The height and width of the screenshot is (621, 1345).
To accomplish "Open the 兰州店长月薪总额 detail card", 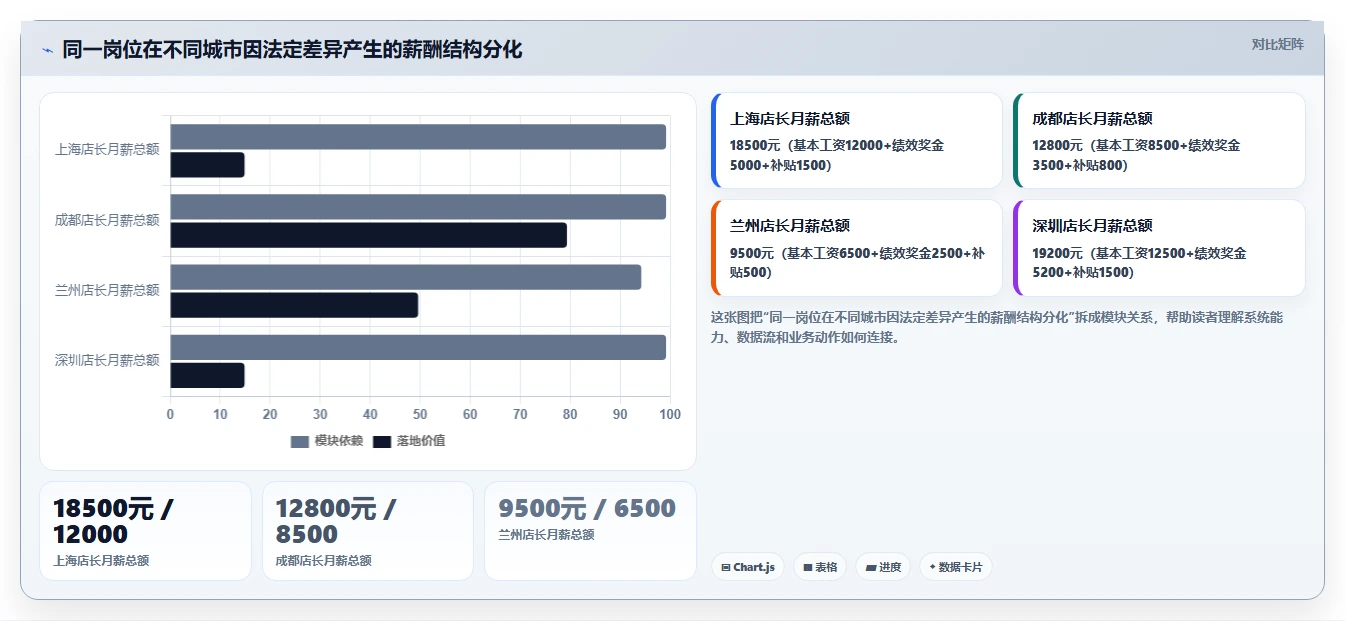I will point(857,248).
